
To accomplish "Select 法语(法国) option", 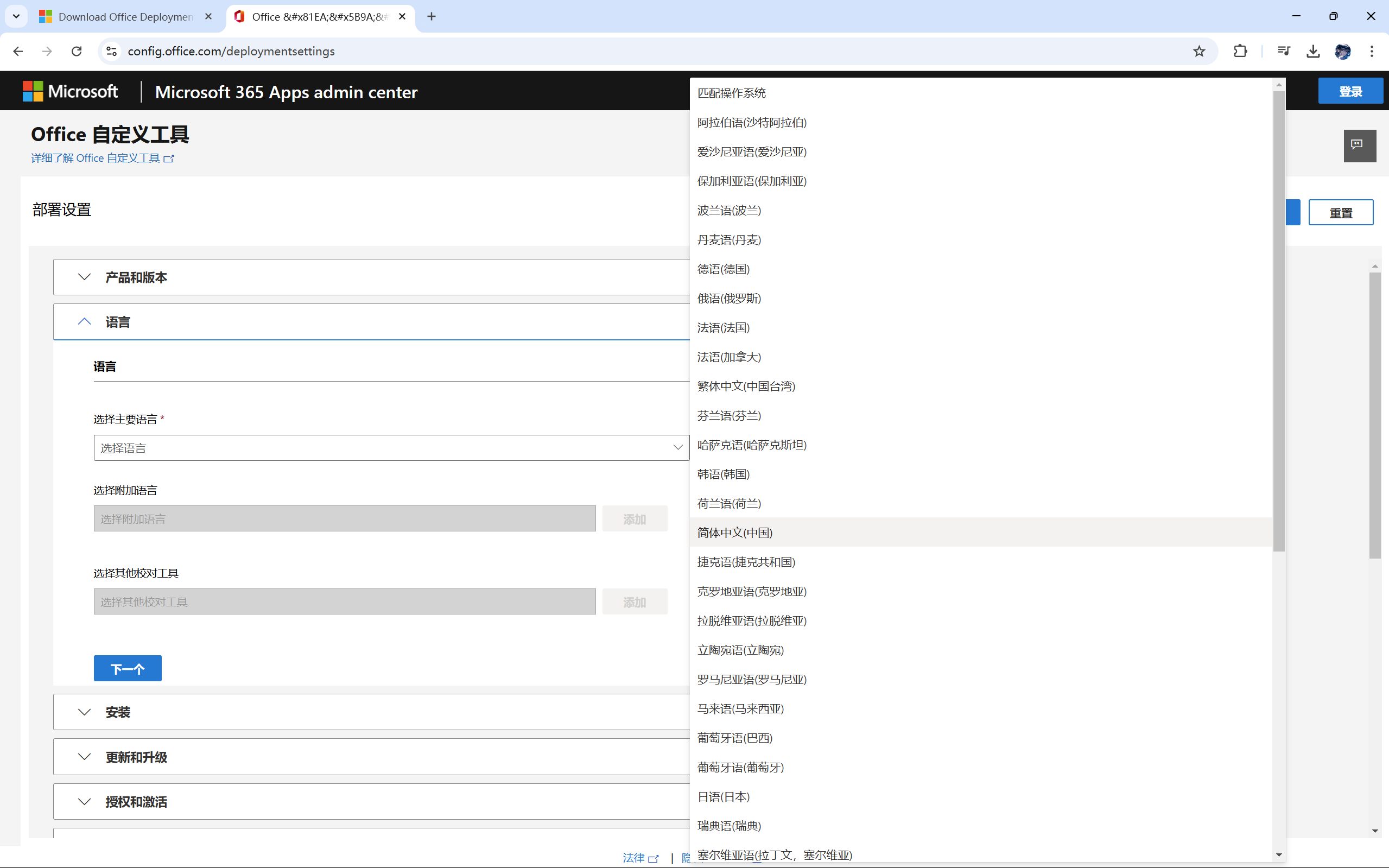I will click(981, 327).
